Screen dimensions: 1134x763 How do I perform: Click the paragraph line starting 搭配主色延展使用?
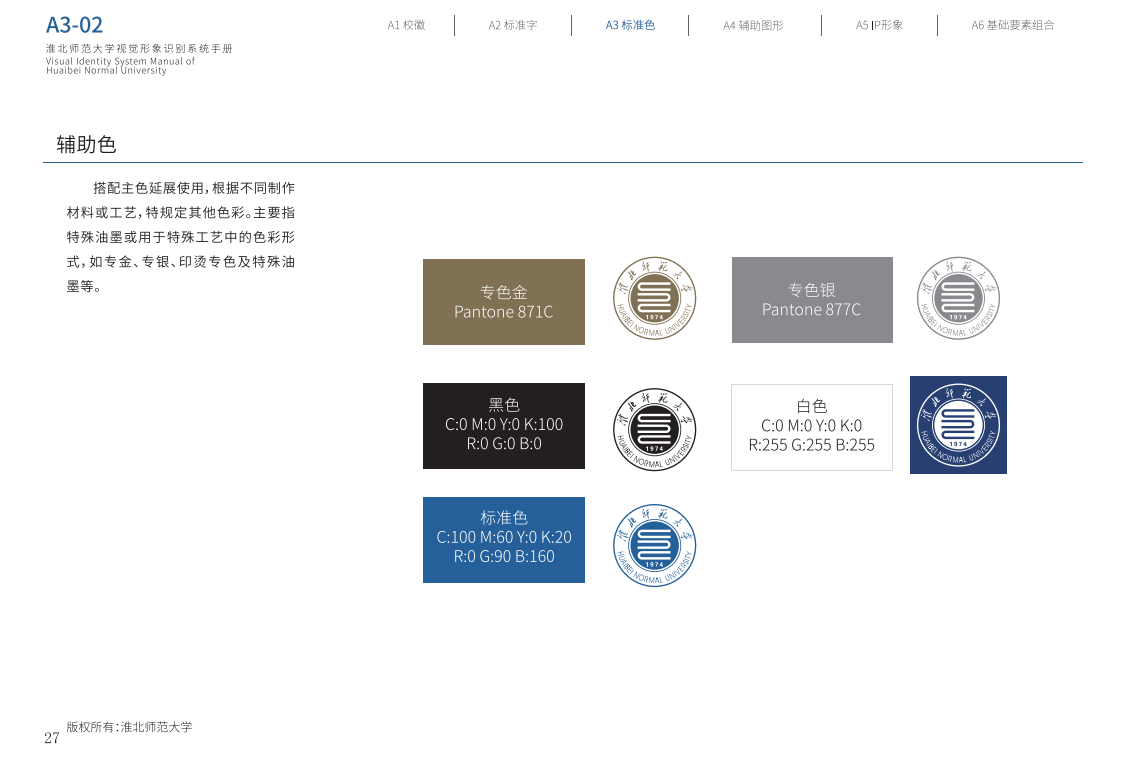tap(194, 188)
